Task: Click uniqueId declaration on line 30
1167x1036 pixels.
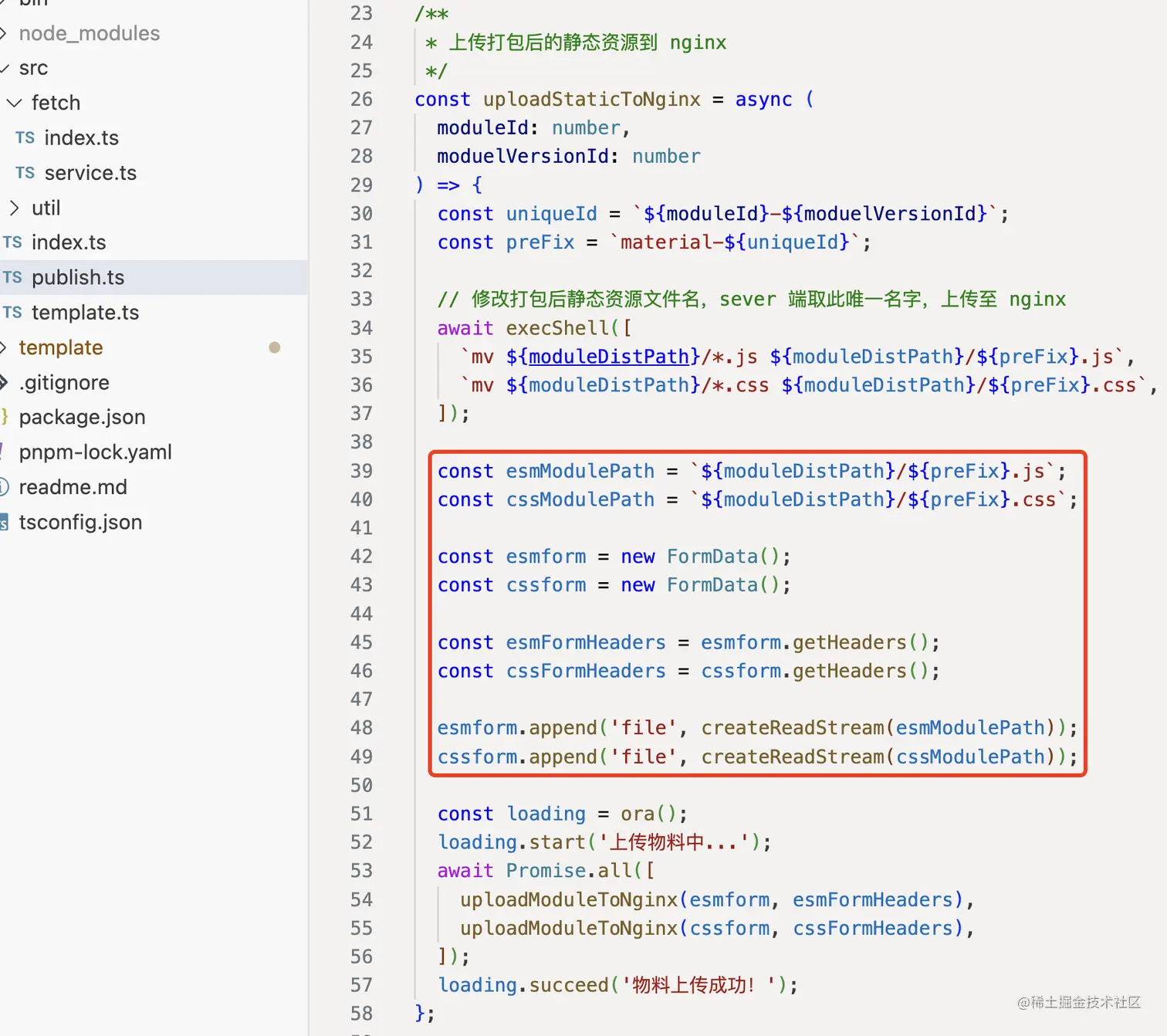Action: [x=552, y=214]
